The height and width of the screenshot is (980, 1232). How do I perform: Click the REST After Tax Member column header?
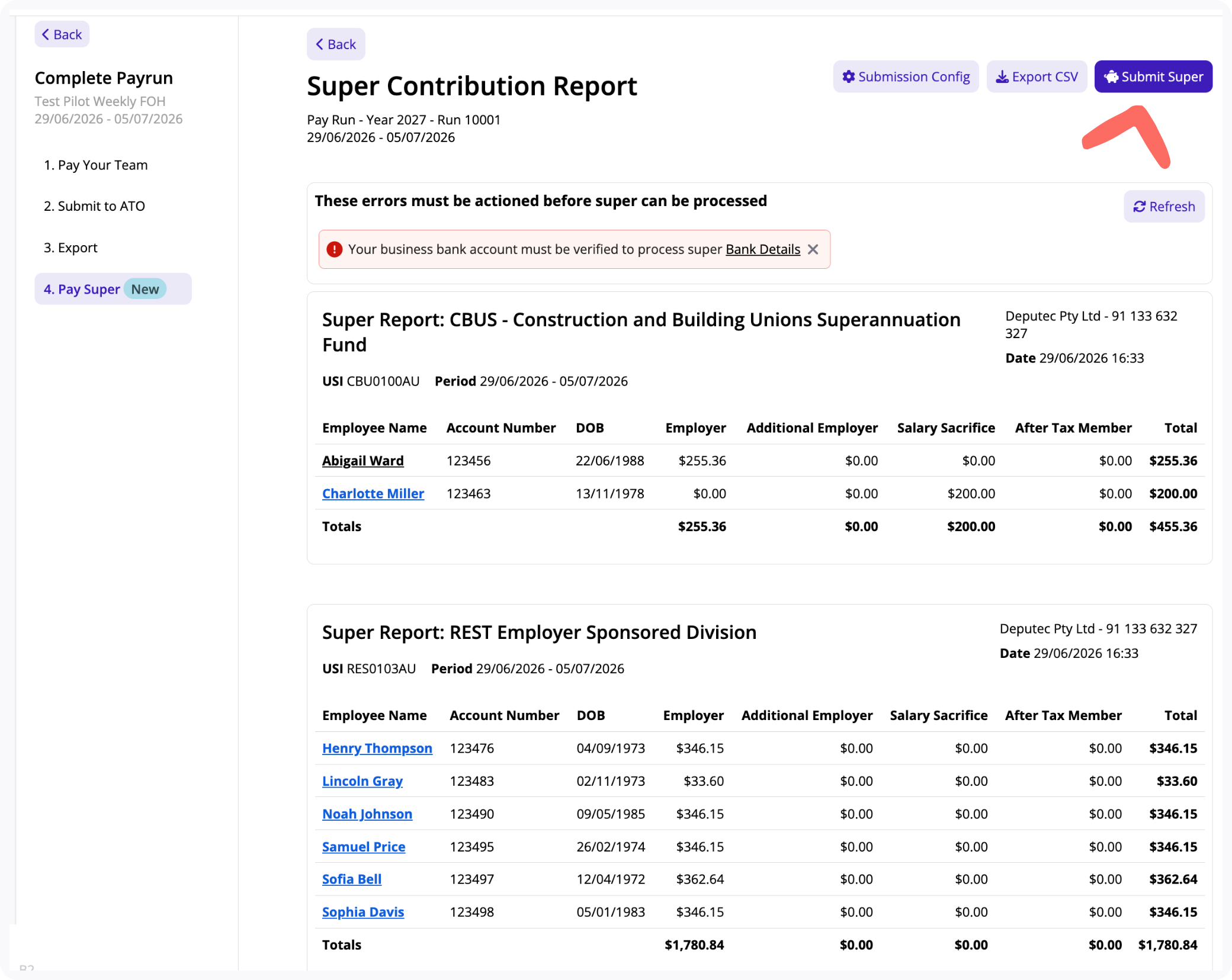click(x=1063, y=715)
